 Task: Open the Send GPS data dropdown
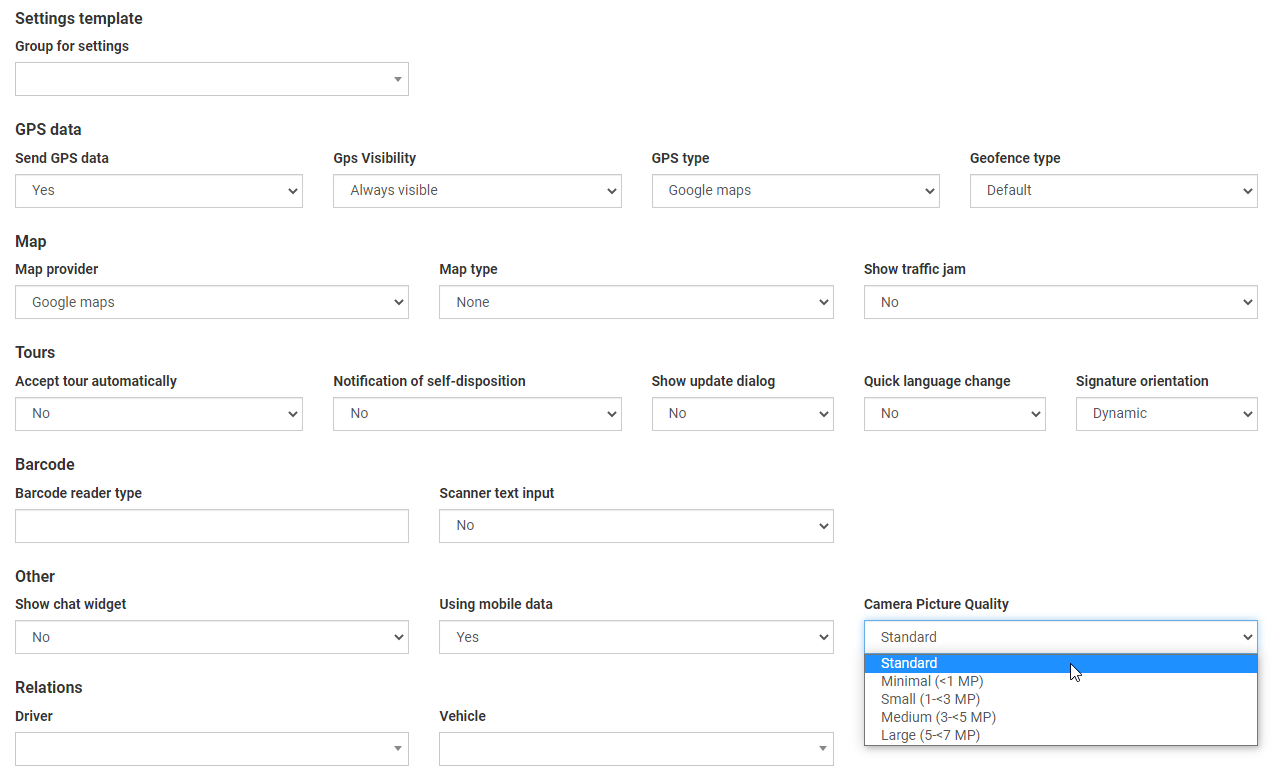pos(158,191)
